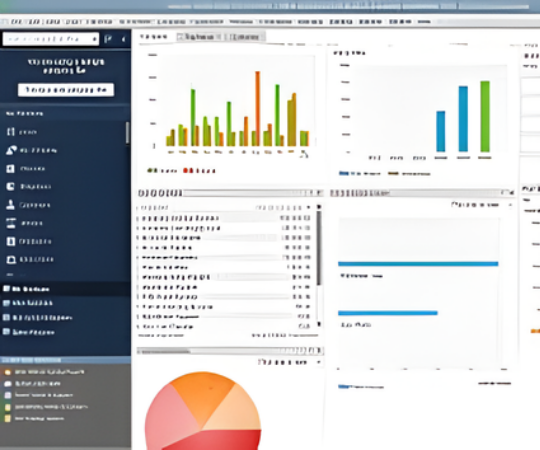
Task: Open the gauge-shaped dashboard icon in the sidebar
Action: [x=11, y=150]
